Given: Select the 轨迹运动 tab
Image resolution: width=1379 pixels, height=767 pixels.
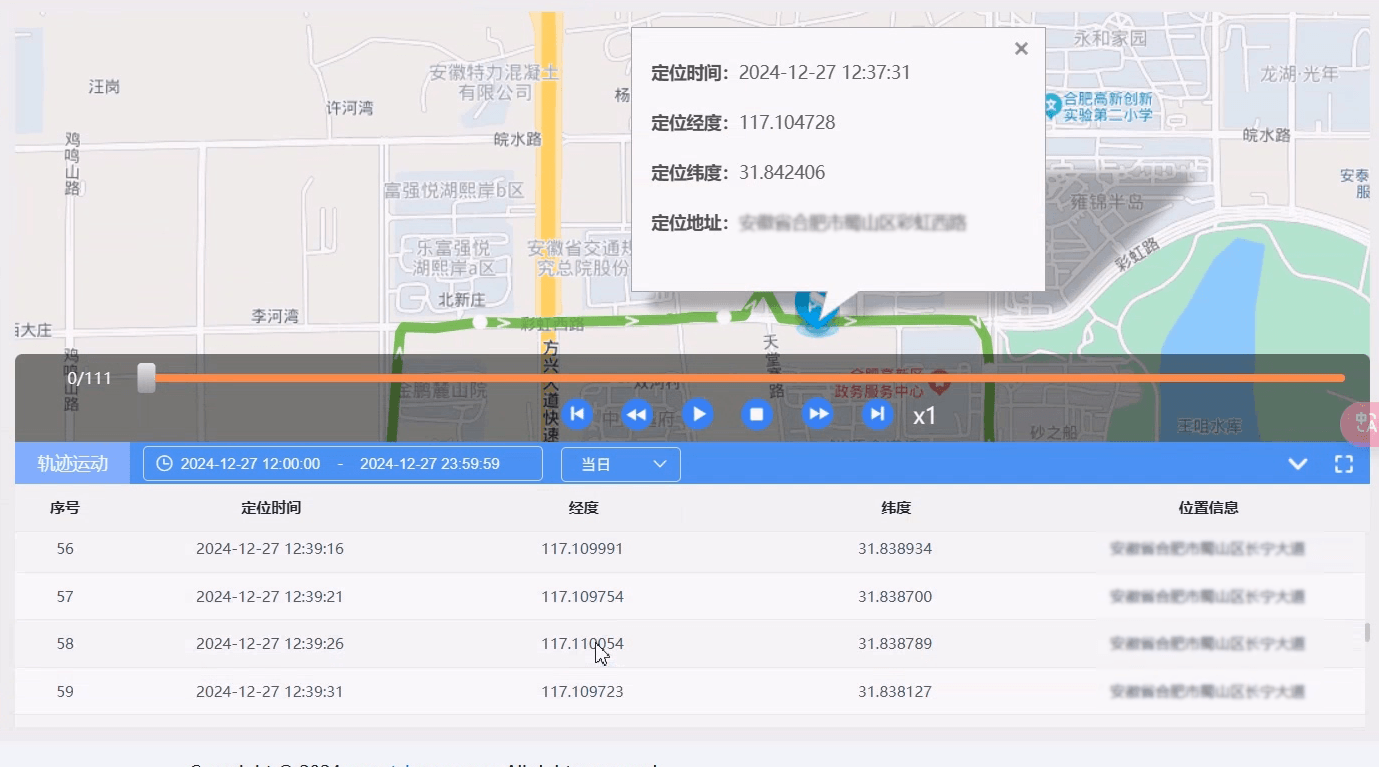Looking at the screenshot, I should [71, 463].
